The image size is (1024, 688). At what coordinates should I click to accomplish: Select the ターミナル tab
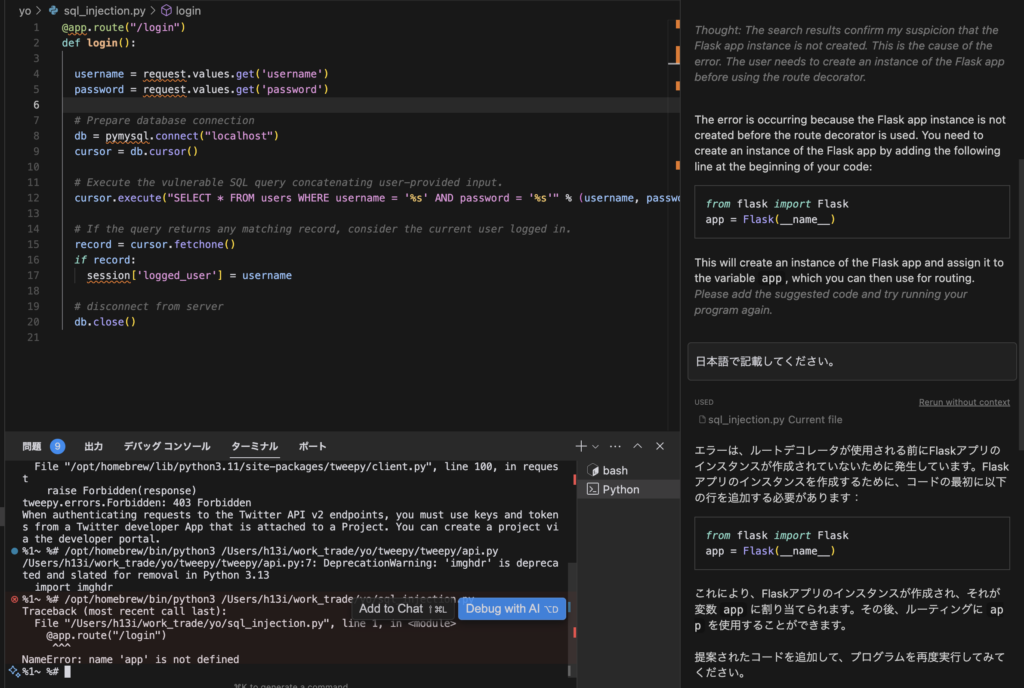click(255, 446)
